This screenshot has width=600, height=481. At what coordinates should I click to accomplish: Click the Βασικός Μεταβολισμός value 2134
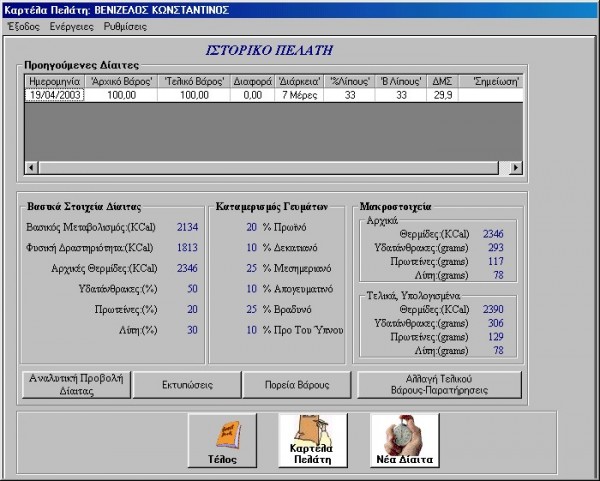[x=187, y=228]
